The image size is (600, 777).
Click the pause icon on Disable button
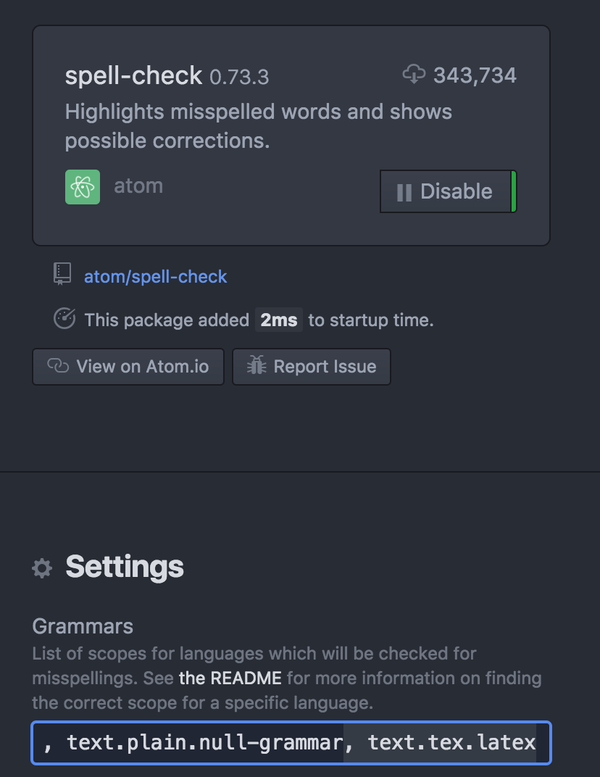pyautogui.click(x=404, y=192)
